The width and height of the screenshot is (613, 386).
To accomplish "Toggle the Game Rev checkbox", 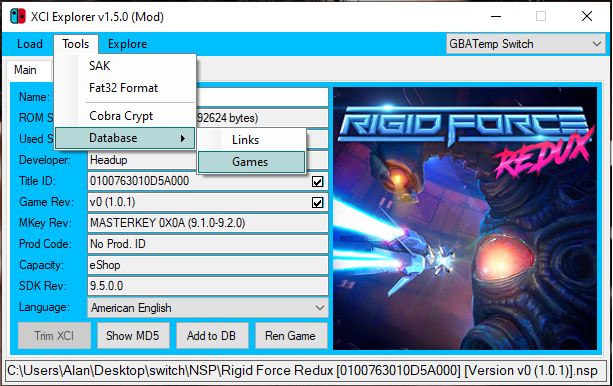I will pos(317,203).
